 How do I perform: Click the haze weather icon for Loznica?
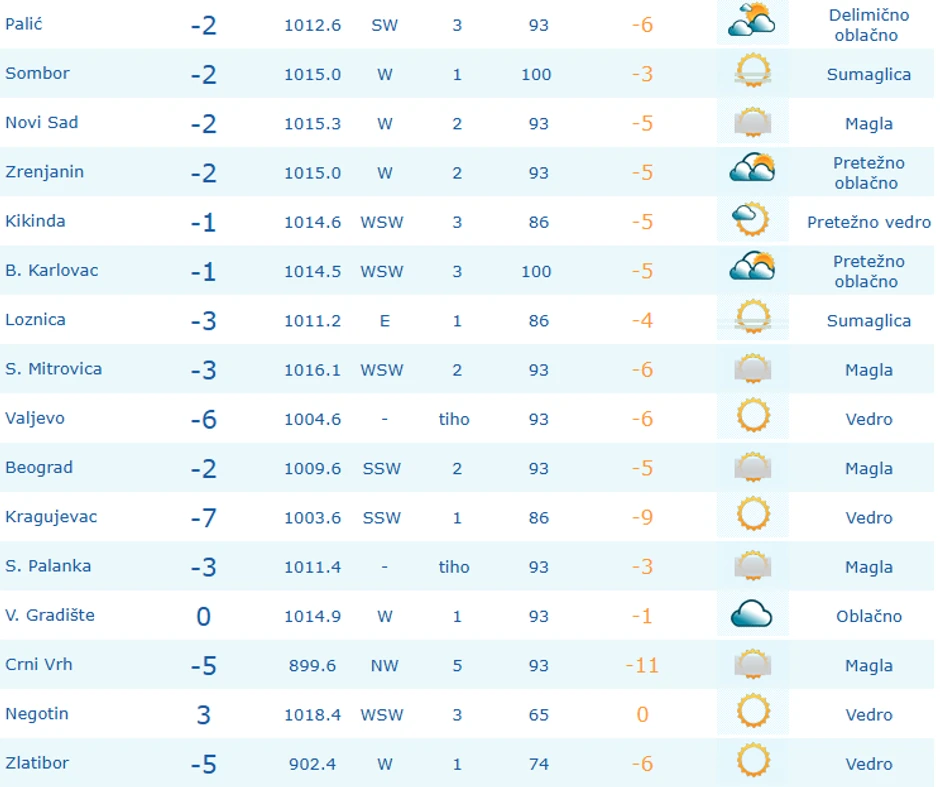click(752, 316)
